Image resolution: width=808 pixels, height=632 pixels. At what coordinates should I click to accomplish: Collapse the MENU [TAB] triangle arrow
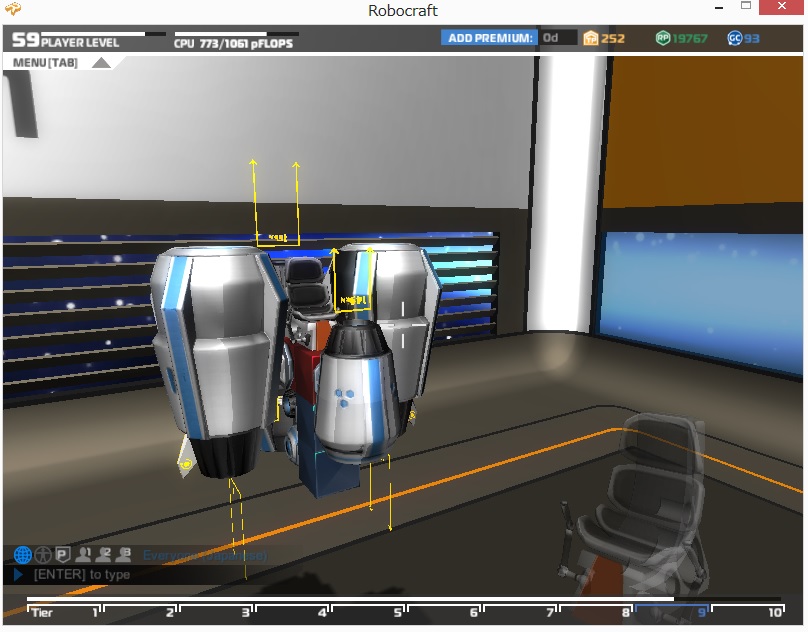coord(102,63)
